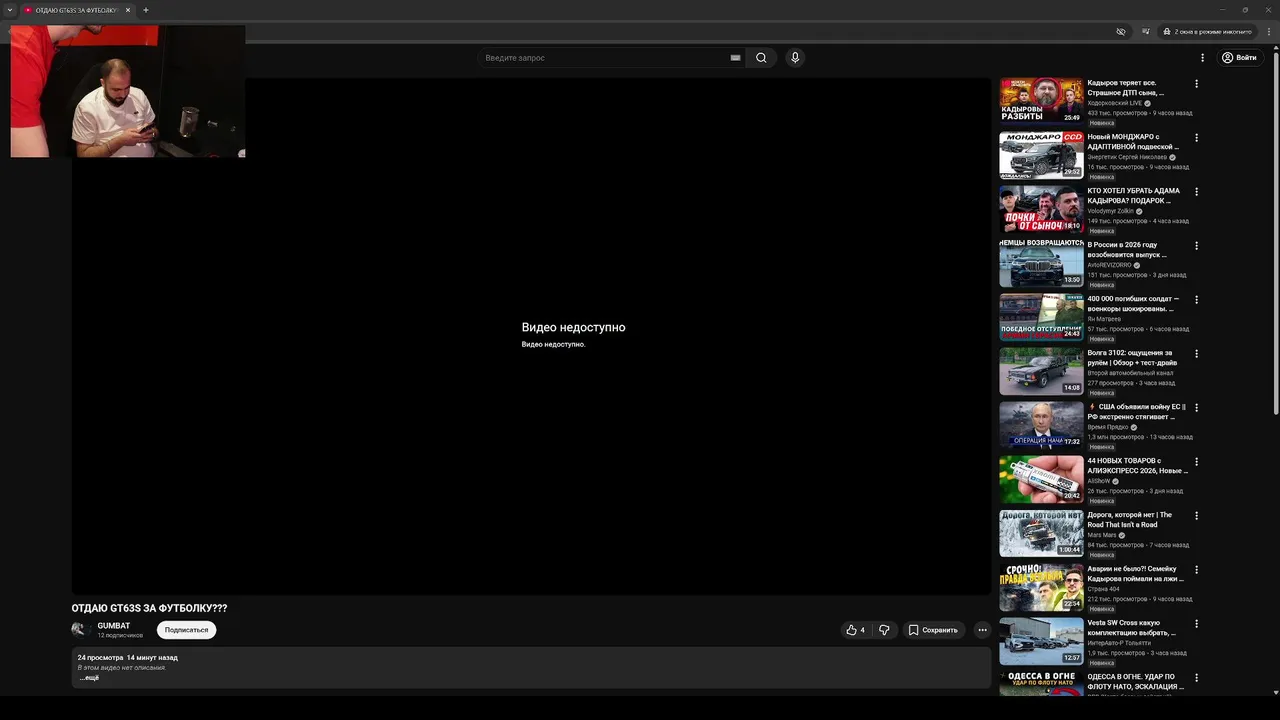This screenshot has height=720, width=1280.
Task: Open AliExpress gadget thumbnail 20:42
Action: (1041, 478)
